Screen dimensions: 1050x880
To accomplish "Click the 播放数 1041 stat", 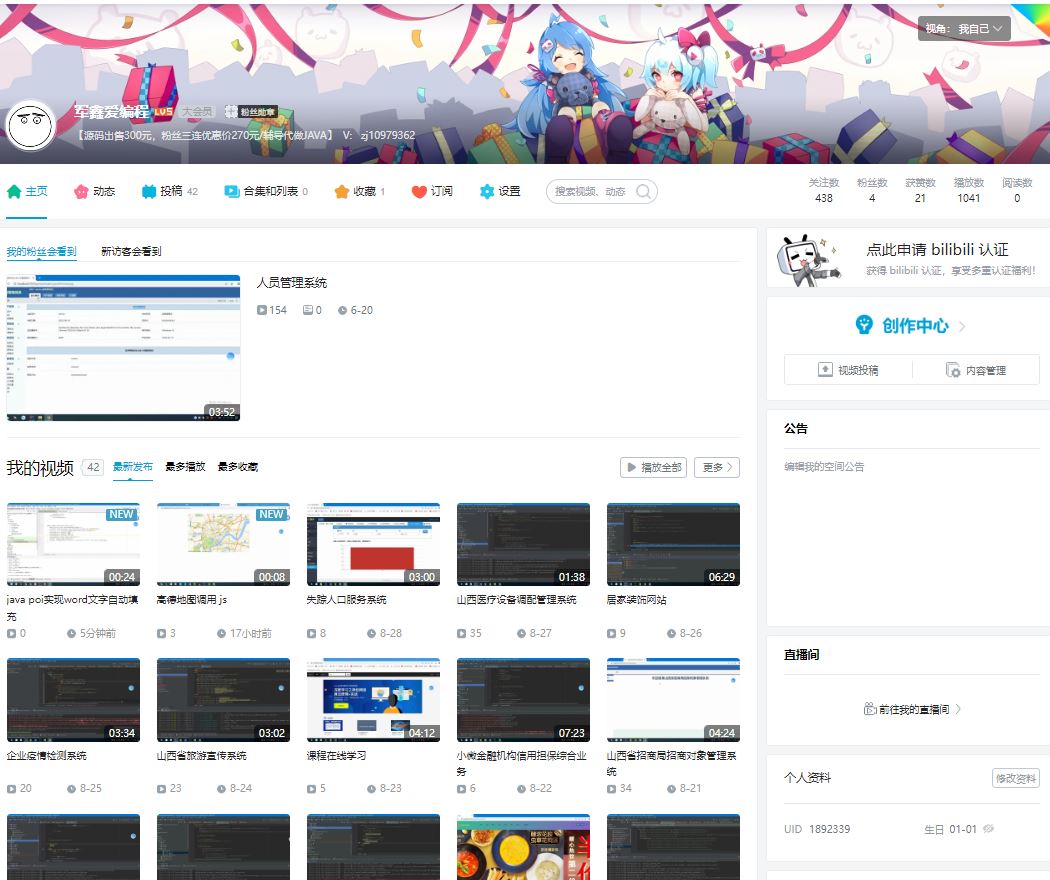I will 968,191.
